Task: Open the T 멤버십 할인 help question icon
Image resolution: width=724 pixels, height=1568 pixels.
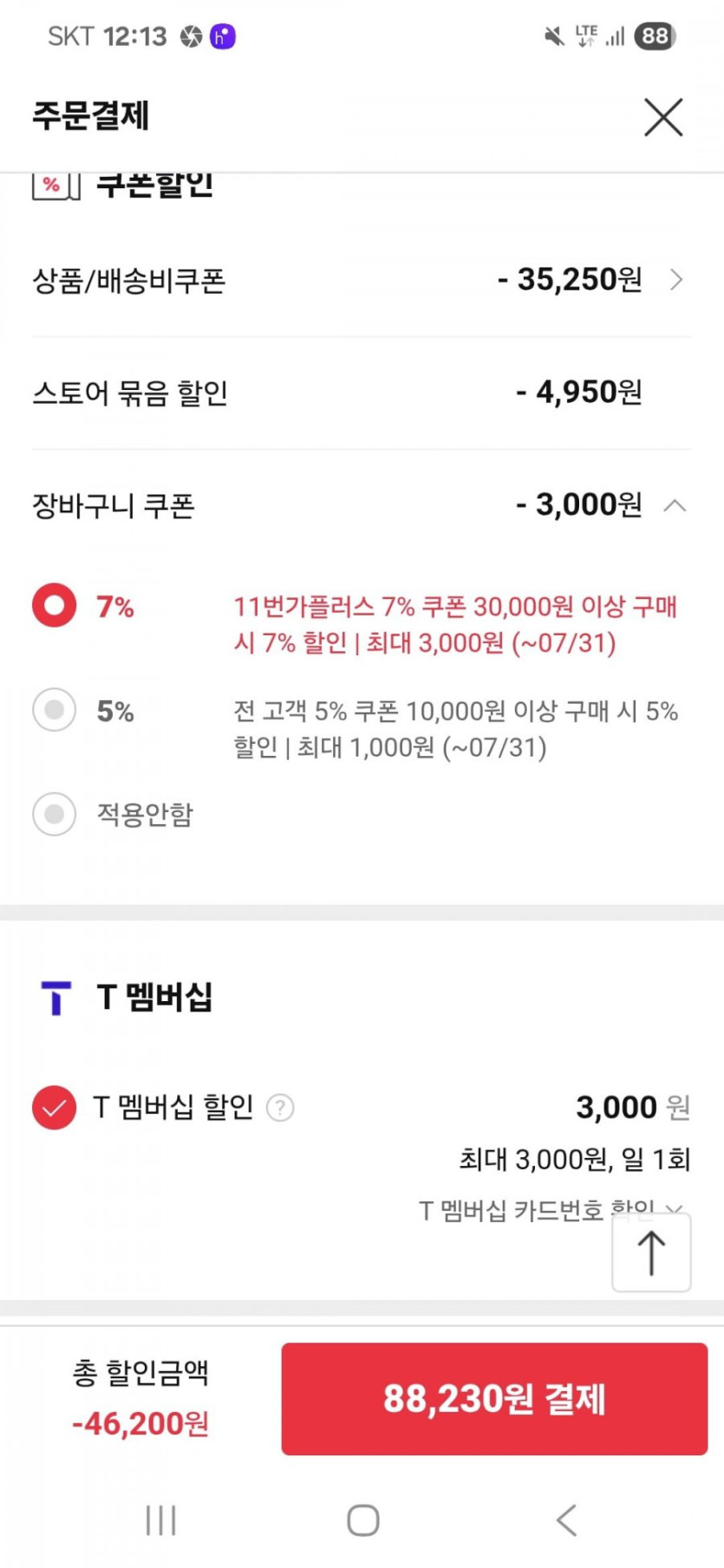Action: (280, 1108)
